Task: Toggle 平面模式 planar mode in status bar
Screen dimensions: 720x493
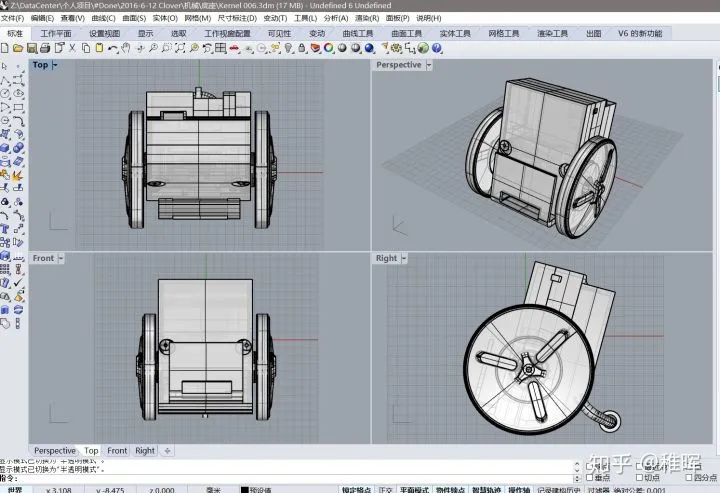Action: pos(414,489)
